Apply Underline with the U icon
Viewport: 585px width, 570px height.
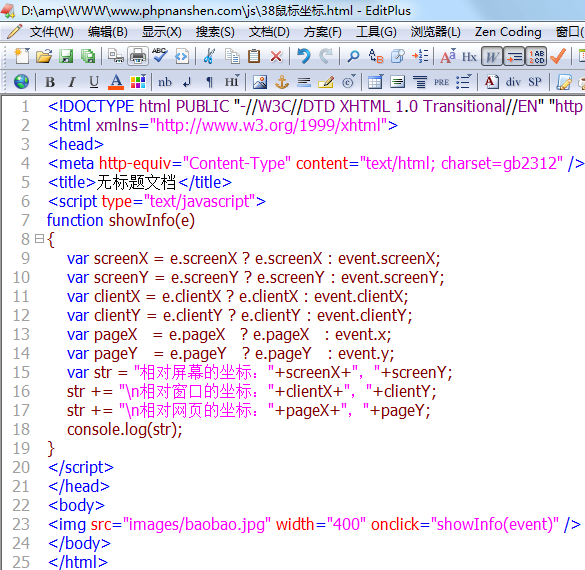(94, 82)
